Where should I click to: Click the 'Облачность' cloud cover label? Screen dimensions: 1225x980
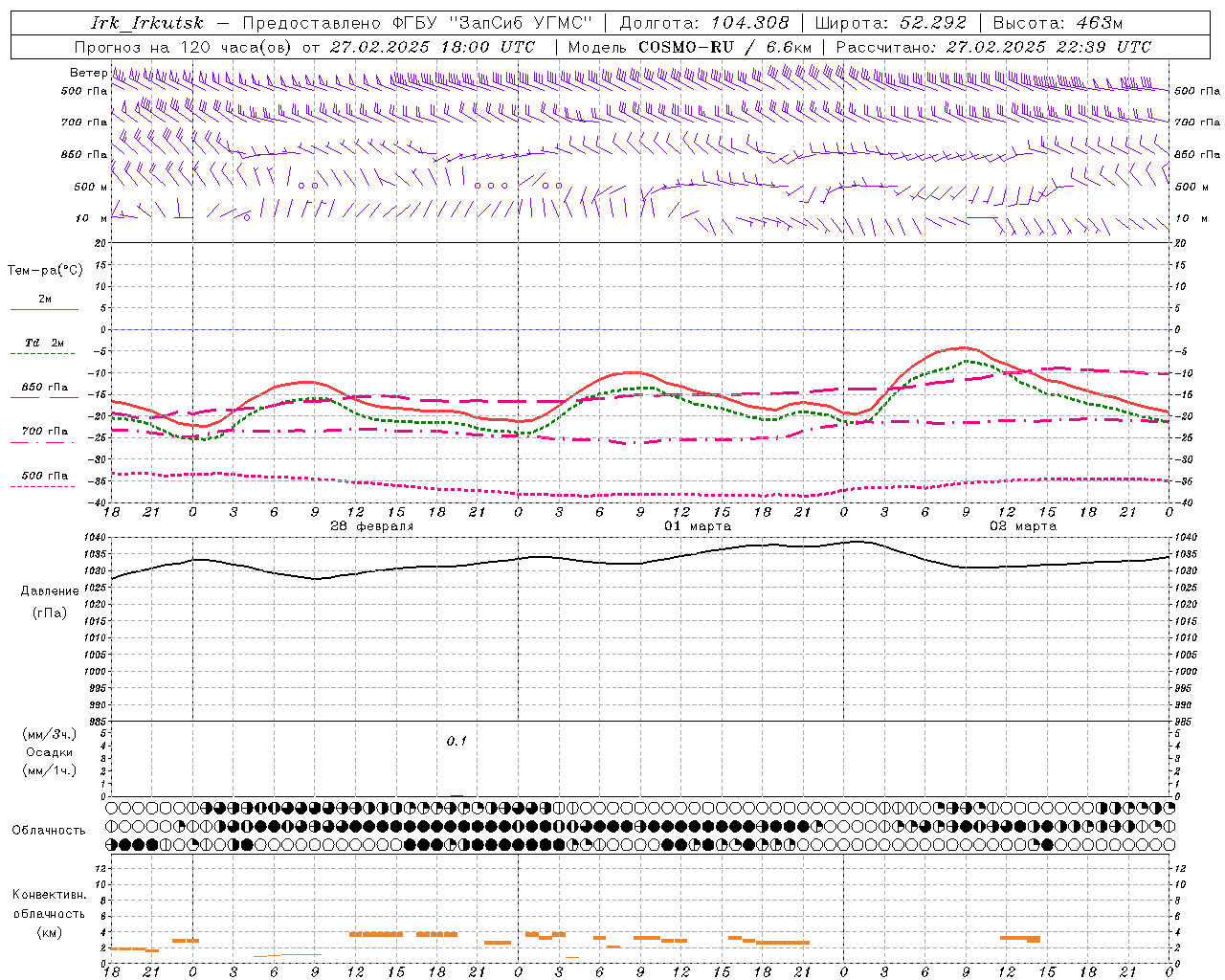(x=49, y=830)
